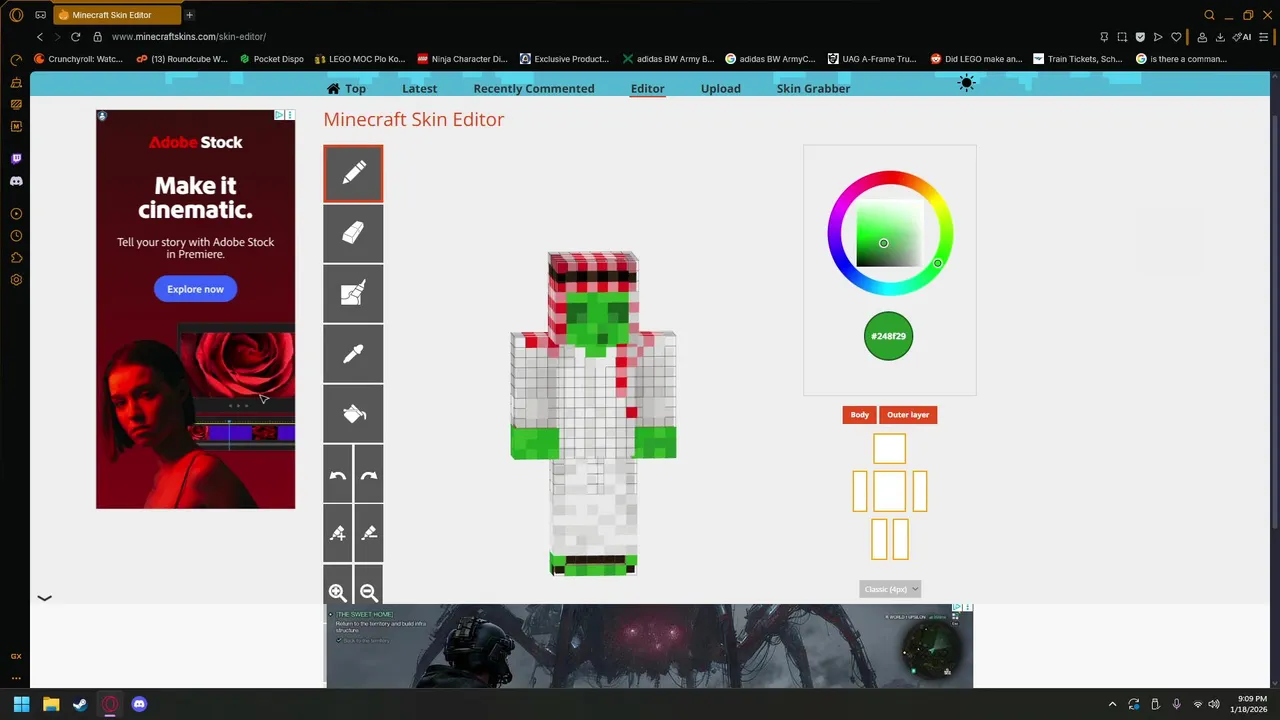
Task: Toggle the Outer layer visibility
Action: pyautogui.click(x=908, y=415)
